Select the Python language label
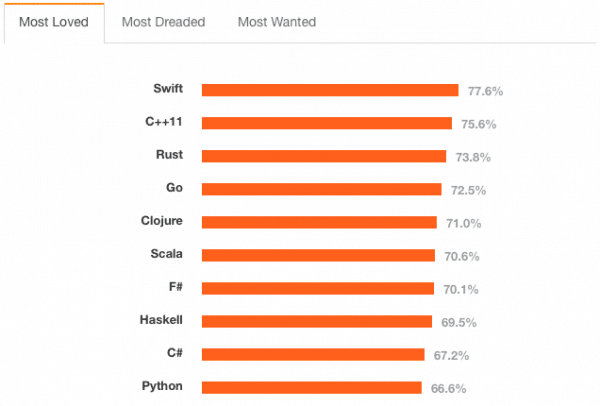This screenshot has height=406, width=600. 163,386
